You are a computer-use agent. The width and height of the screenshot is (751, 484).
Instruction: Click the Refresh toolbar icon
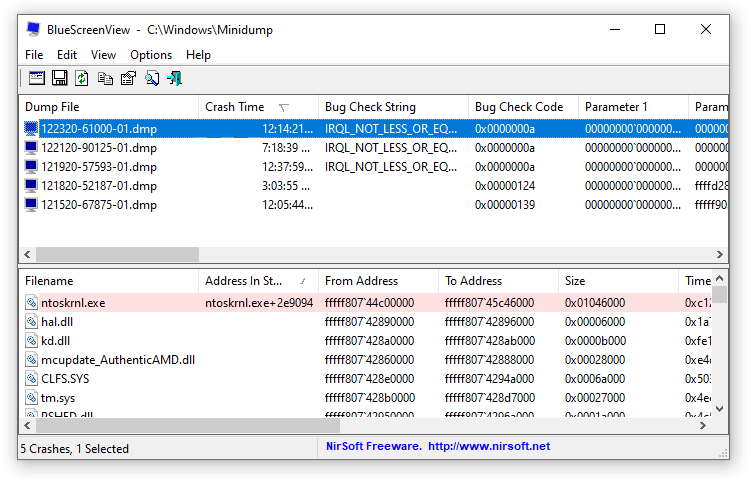coord(82,78)
